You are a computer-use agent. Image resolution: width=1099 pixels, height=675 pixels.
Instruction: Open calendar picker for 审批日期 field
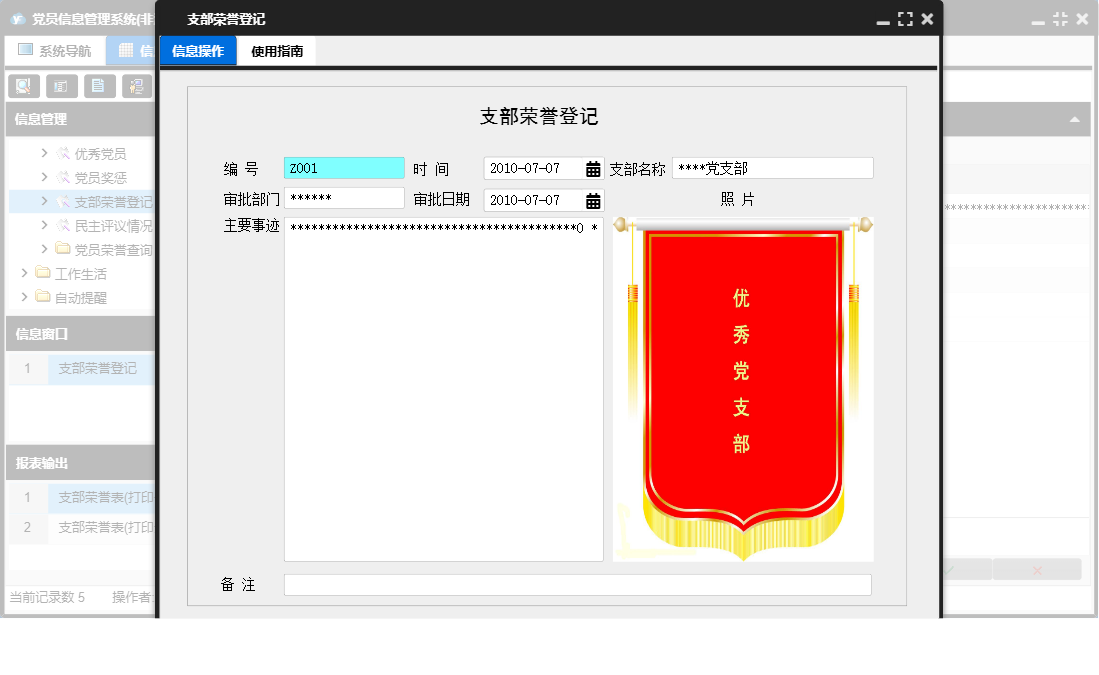click(593, 200)
